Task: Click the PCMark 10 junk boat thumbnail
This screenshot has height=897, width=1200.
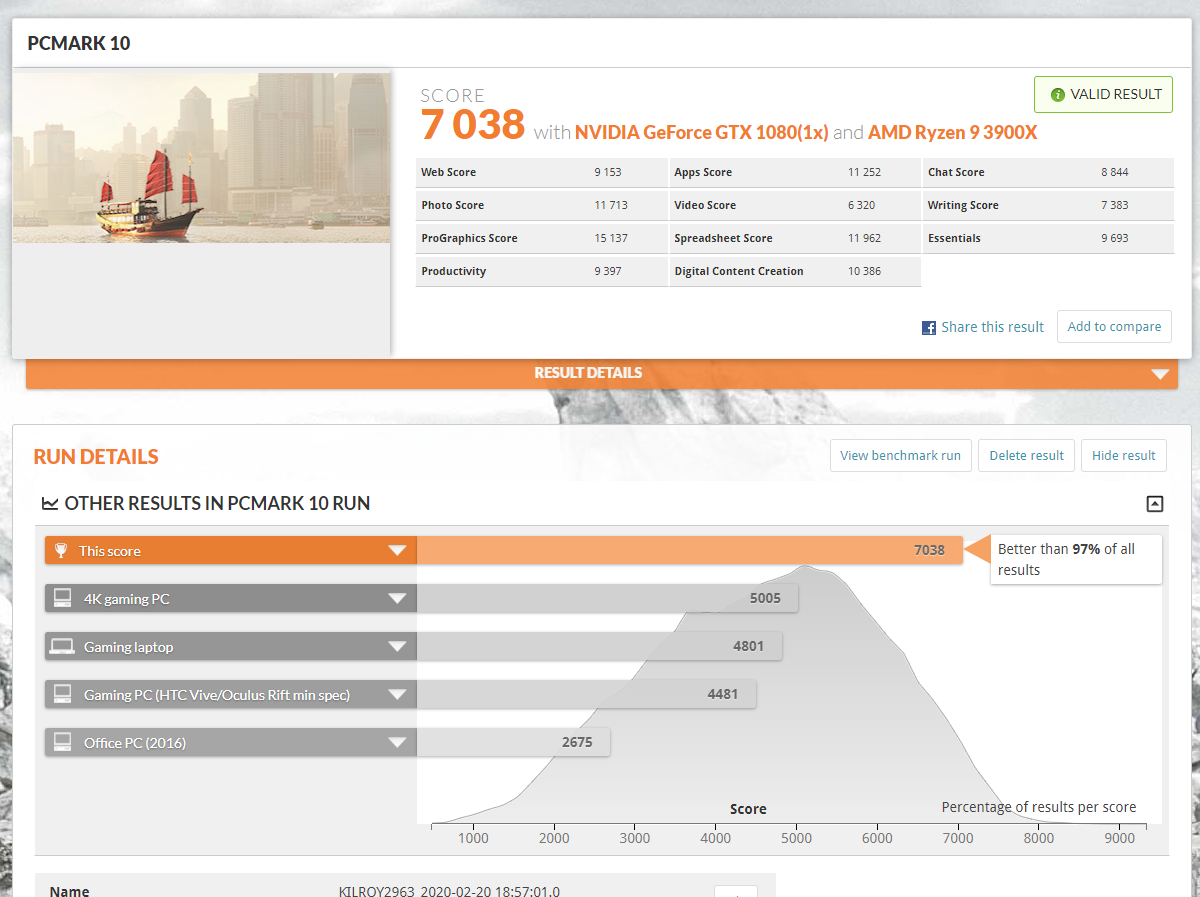Action: (202, 157)
